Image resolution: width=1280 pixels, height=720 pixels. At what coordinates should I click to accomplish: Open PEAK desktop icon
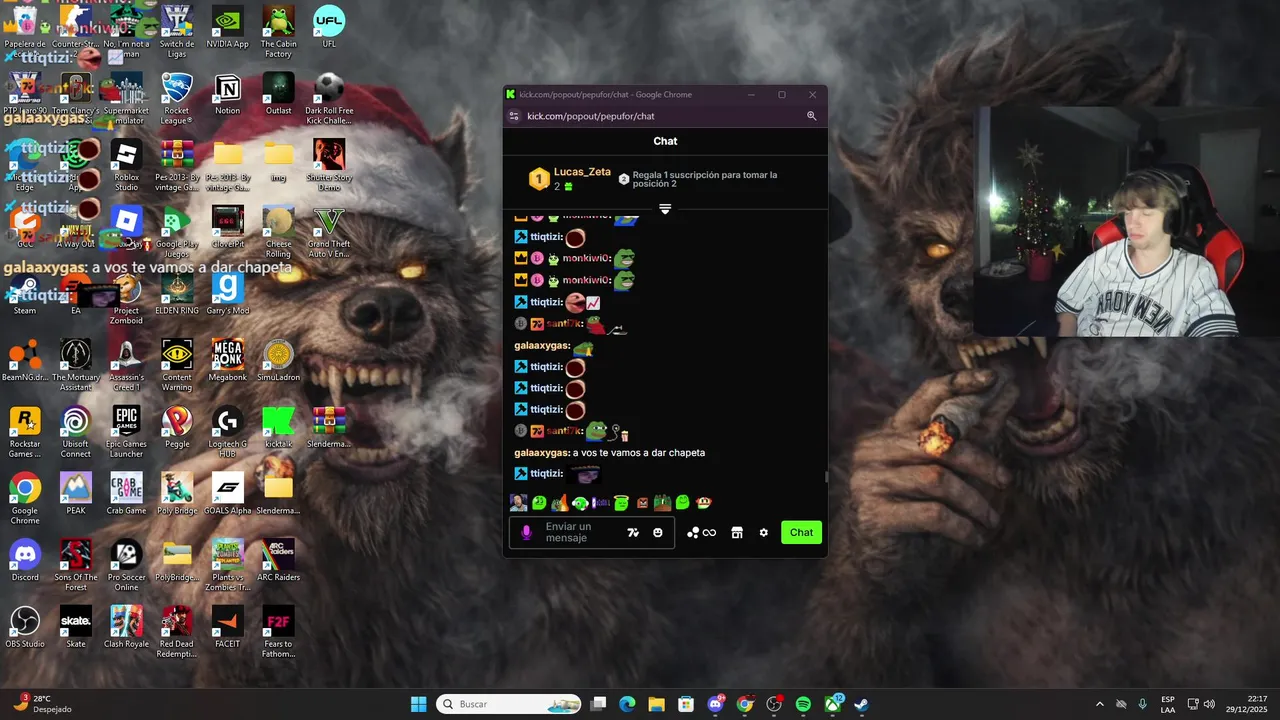76,494
